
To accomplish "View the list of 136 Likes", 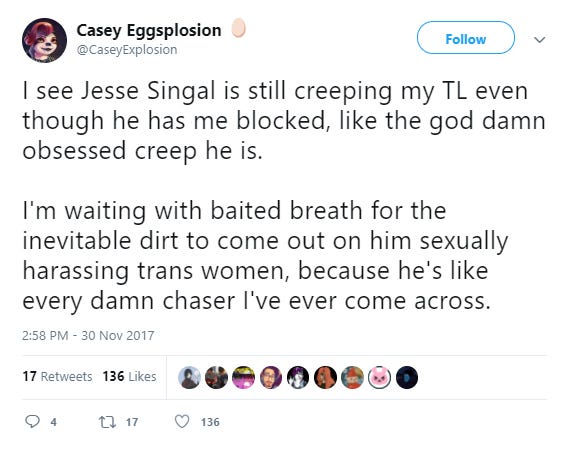I will (x=129, y=377).
